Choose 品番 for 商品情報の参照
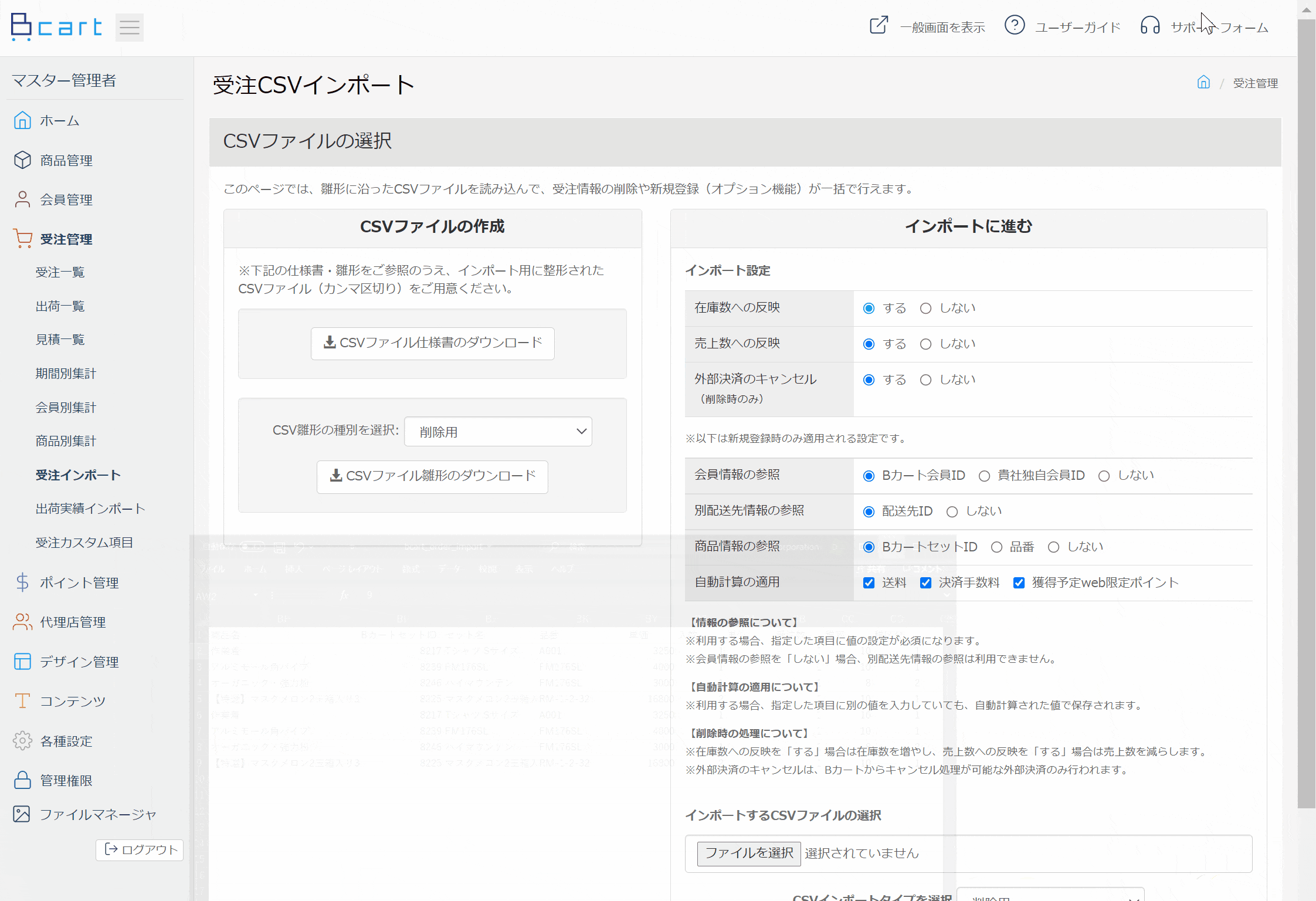The width and height of the screenshot is (1316, 901). 996,547
